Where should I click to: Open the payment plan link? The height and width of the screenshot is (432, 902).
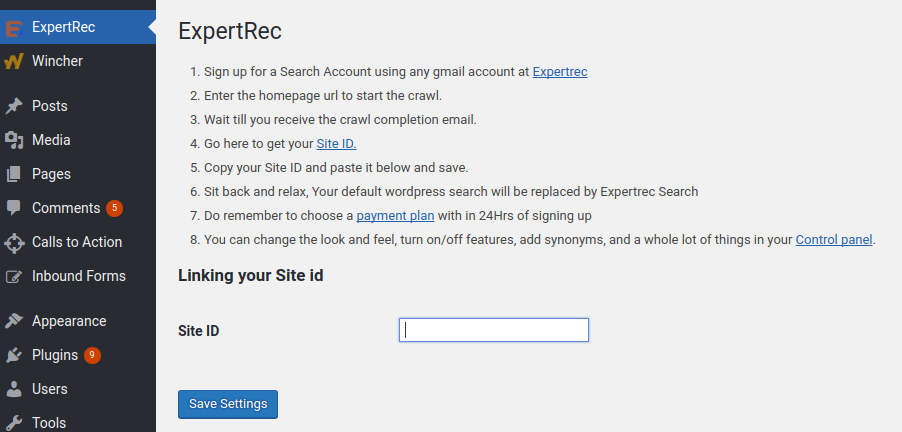coord(395,216)
